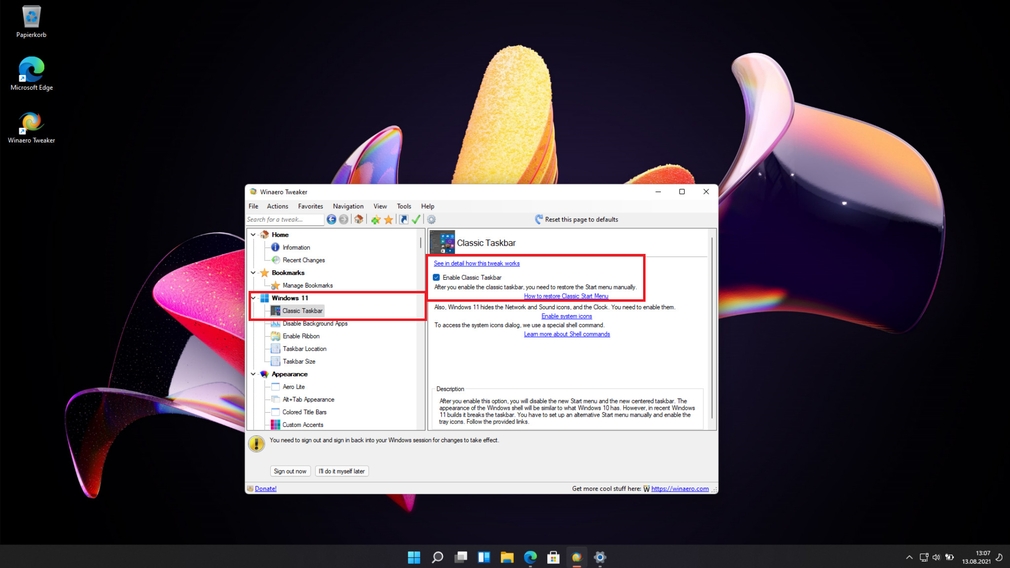The width and height of the screenshot is (1010, 568).
Task: Open the View menu
Action: (x=380, y=206)
